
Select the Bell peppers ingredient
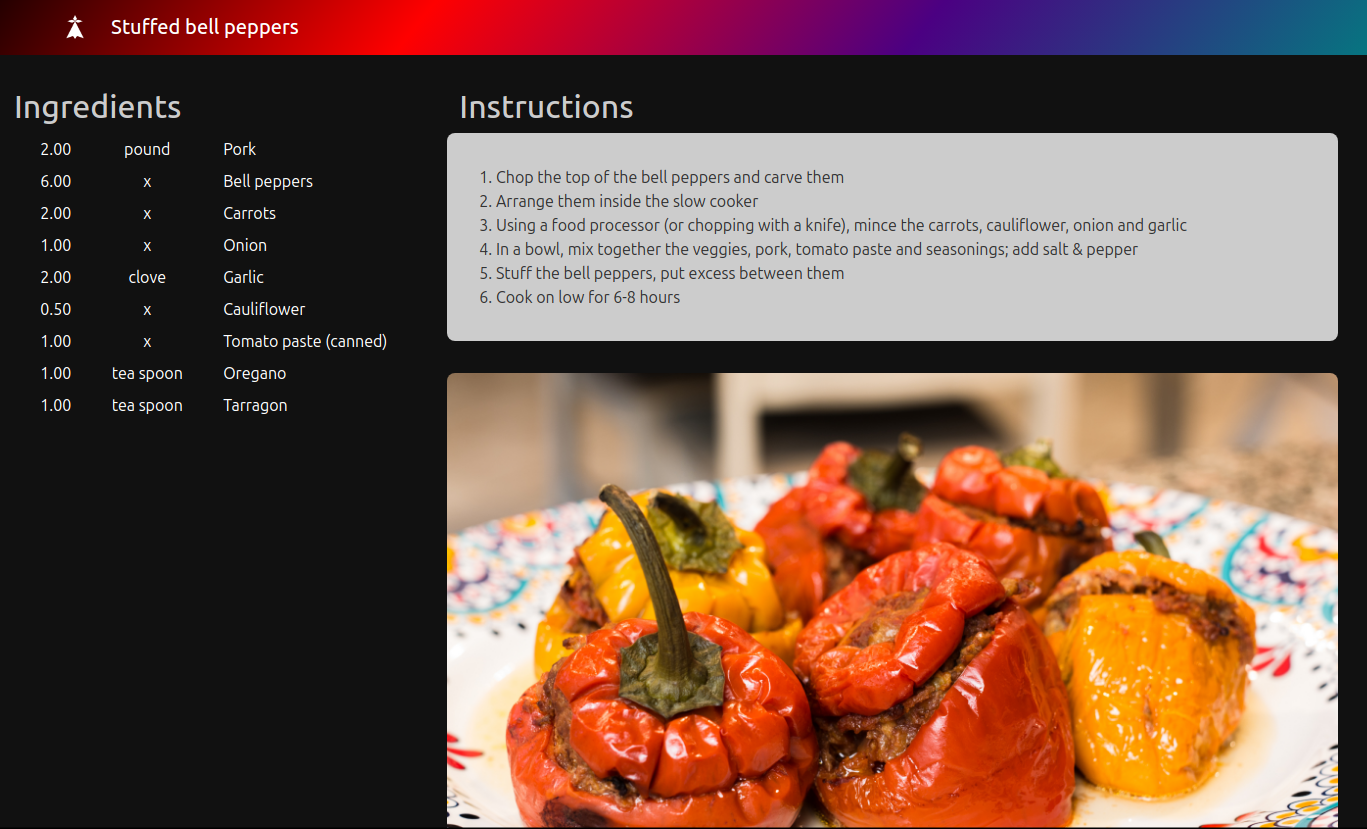tap(268, 181)
